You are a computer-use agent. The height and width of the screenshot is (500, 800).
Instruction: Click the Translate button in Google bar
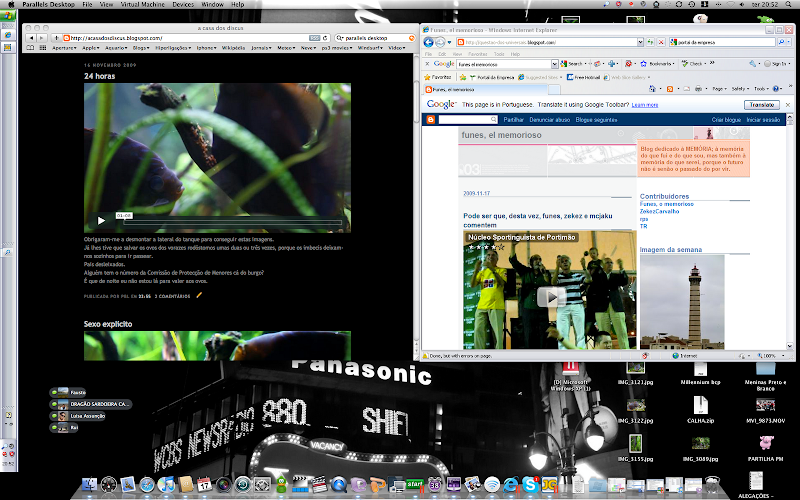(x=762, y=105)
